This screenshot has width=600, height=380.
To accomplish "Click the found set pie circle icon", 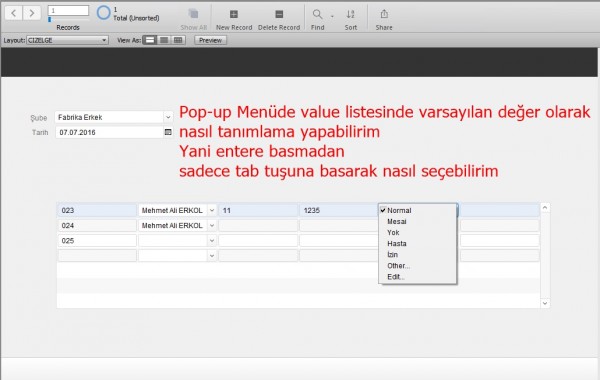I will 103,13.
